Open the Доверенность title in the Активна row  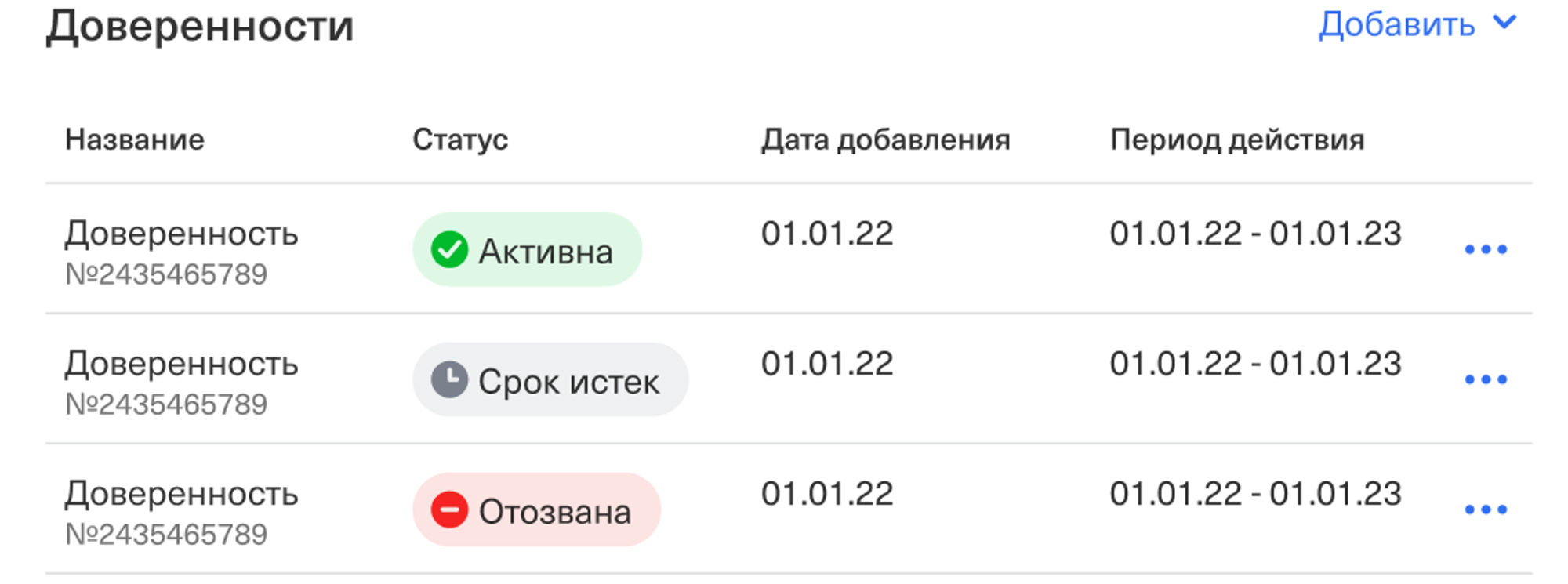pyautogui.click(x=181, y=234)
